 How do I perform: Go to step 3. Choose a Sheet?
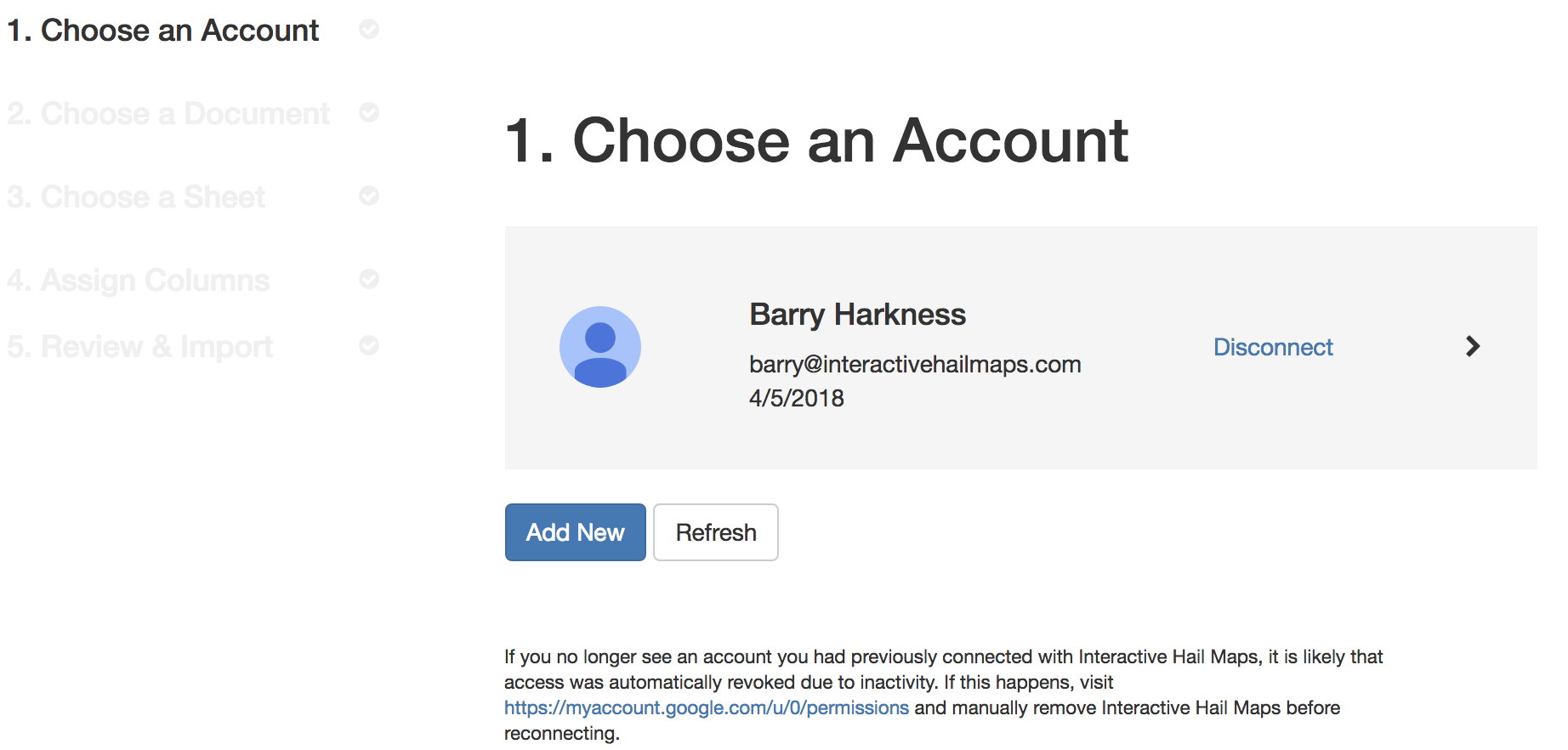(x=136, y=197)
